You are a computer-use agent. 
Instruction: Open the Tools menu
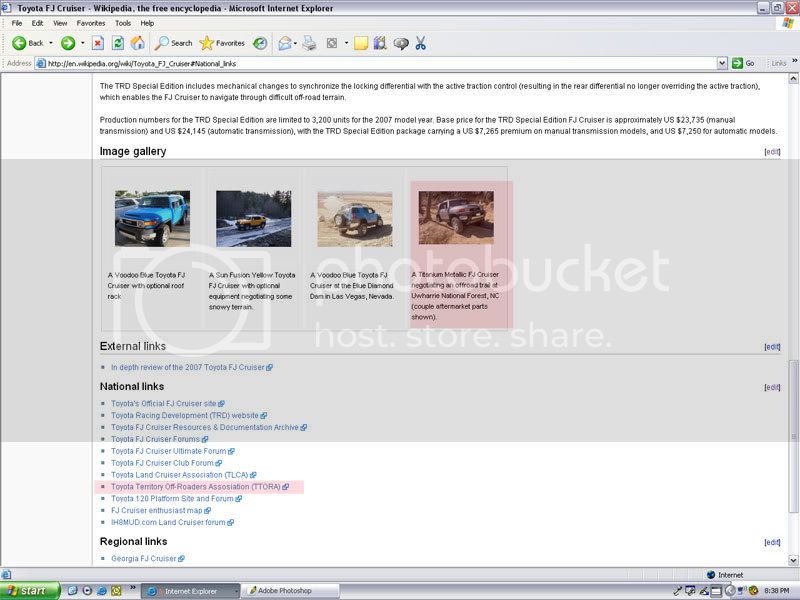tap(123, 22)
